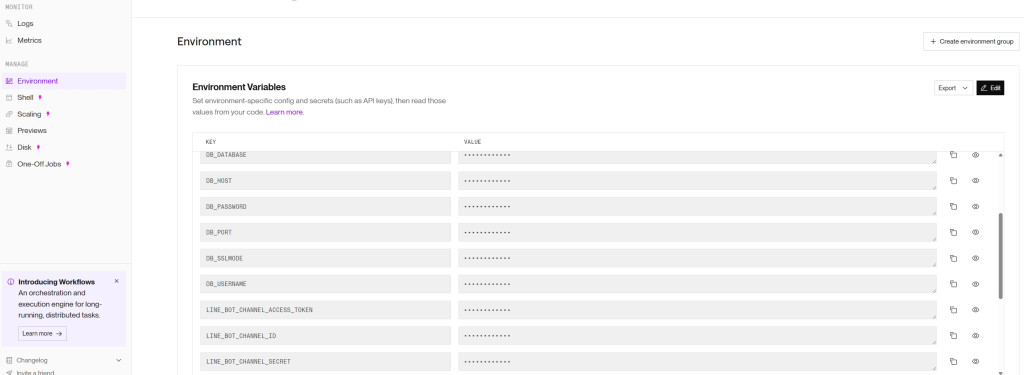This screenshot has height=375, width=1024.
Task: Reveal the LINE_BOT_CHANNEL_ACCESS_TOKEN value
Action: coord(975,310)
